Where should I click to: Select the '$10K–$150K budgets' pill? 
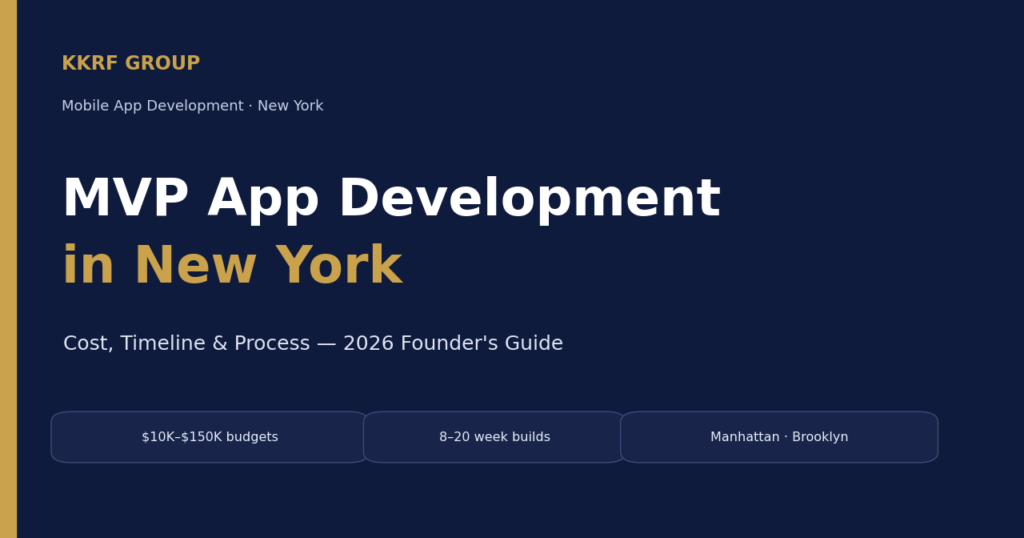[210, 437]
